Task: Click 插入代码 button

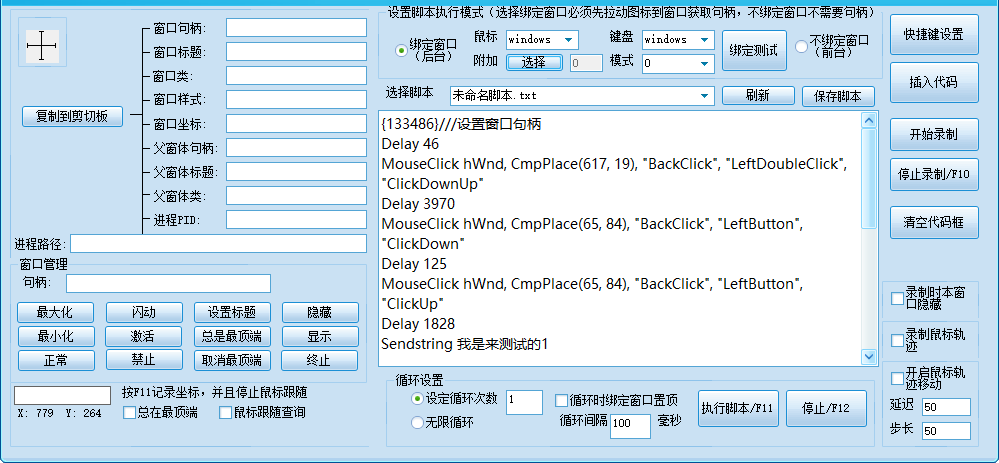Action: click(x=933, y=82)
